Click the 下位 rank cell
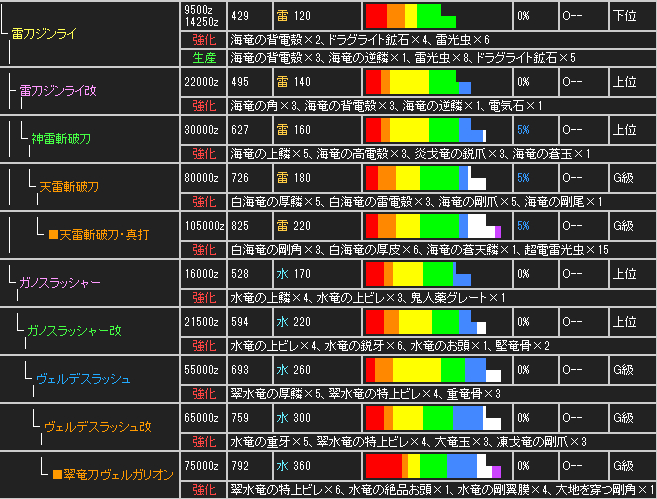Image resolution: width=657 pixels, height=499 pixels. pos(632,16)
